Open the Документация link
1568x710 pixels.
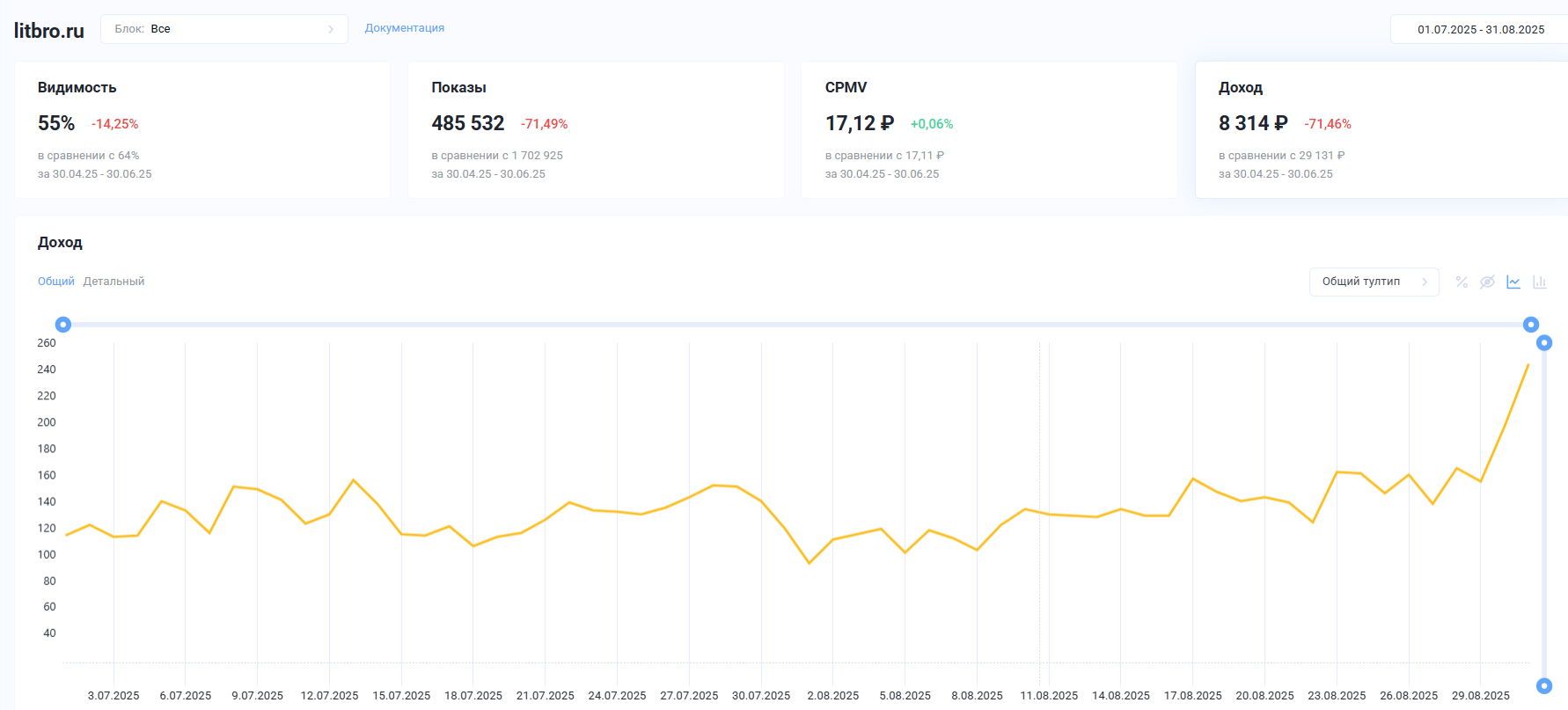[405, 28]
